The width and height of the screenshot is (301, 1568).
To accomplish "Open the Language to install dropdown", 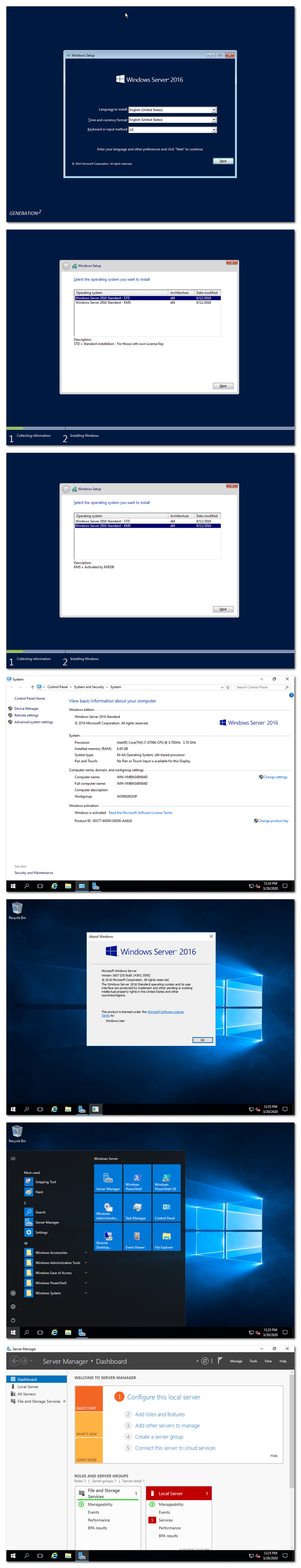I will click(172, 110).
